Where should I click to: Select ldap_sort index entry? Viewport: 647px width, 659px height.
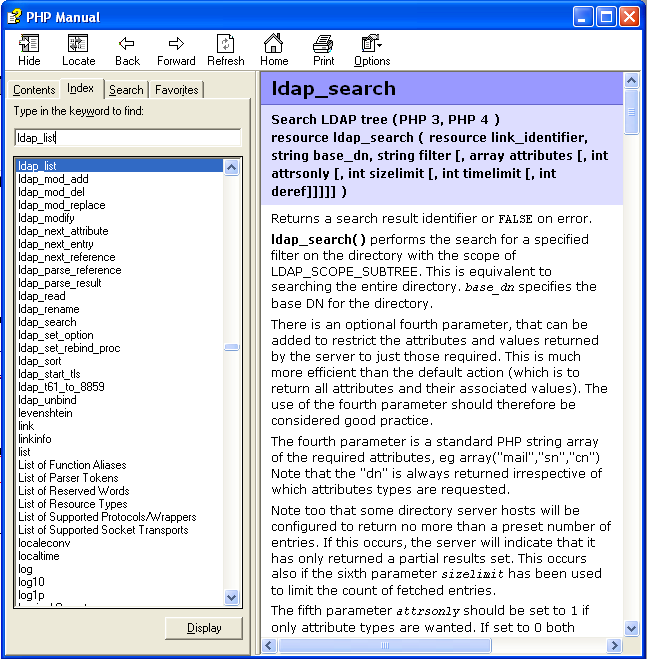tap(40, 361)
